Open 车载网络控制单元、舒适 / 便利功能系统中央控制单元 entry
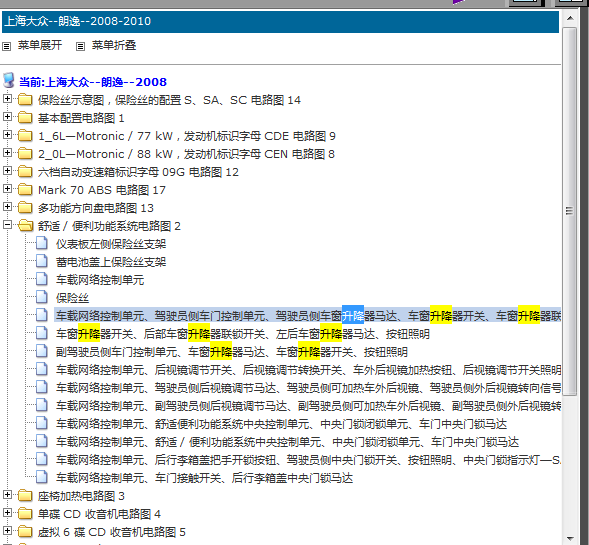 (287, 442)
